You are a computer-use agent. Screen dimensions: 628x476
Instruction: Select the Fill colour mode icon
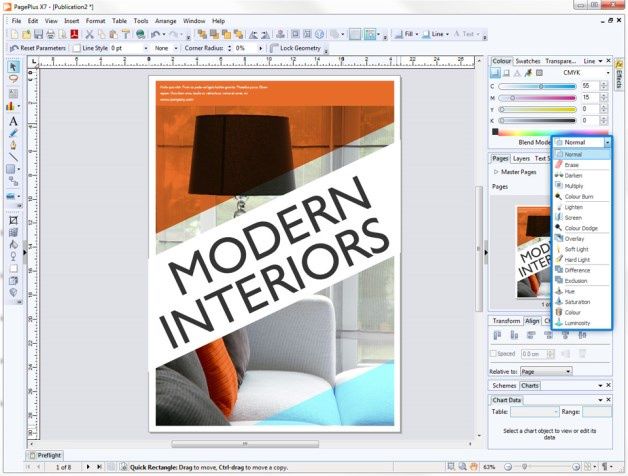[x=495, y=73]
